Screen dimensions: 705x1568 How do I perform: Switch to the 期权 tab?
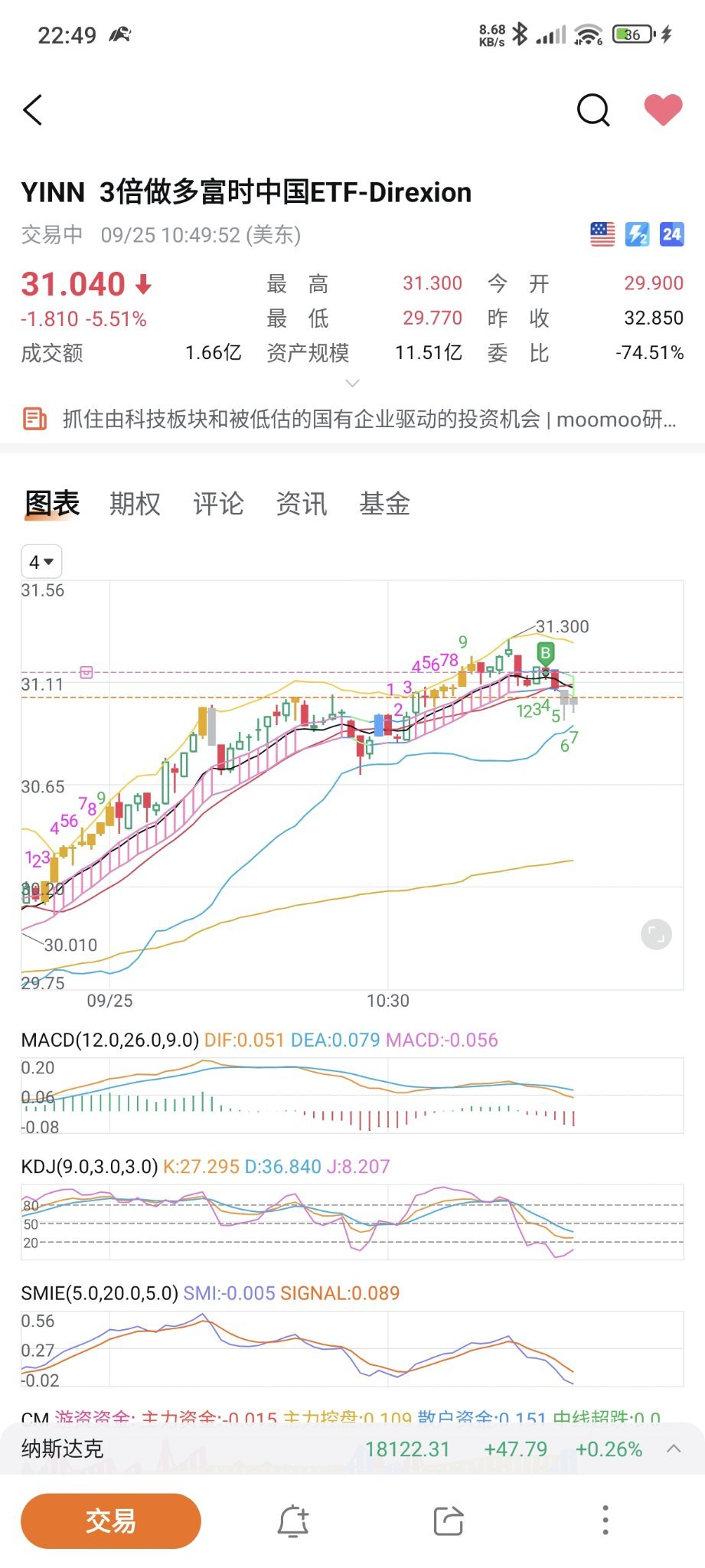coord(135,504)
